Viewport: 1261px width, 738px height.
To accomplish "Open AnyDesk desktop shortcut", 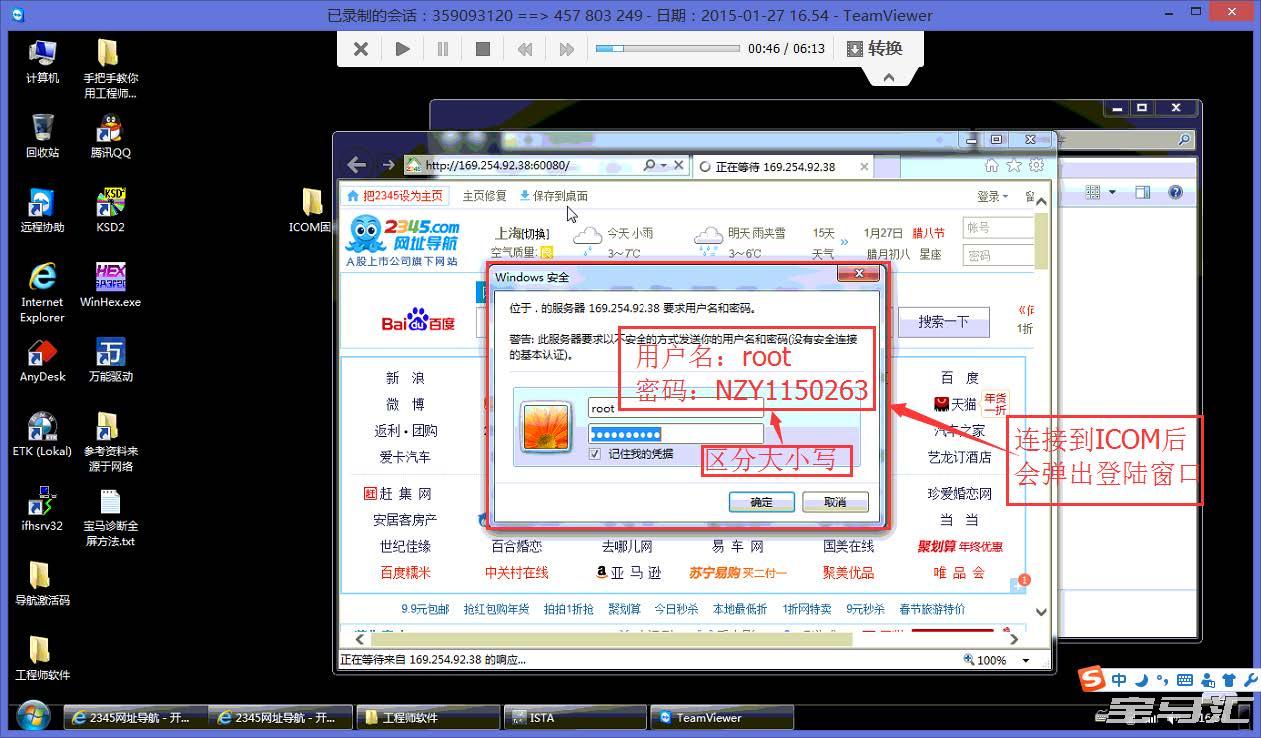I will pyautogui.click(x=42, y=361).
